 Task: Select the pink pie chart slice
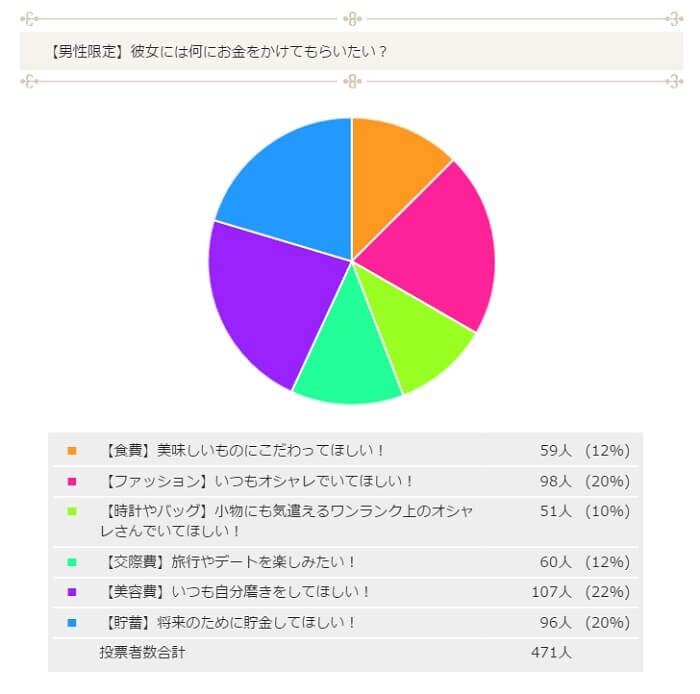[x=430, y=250]
